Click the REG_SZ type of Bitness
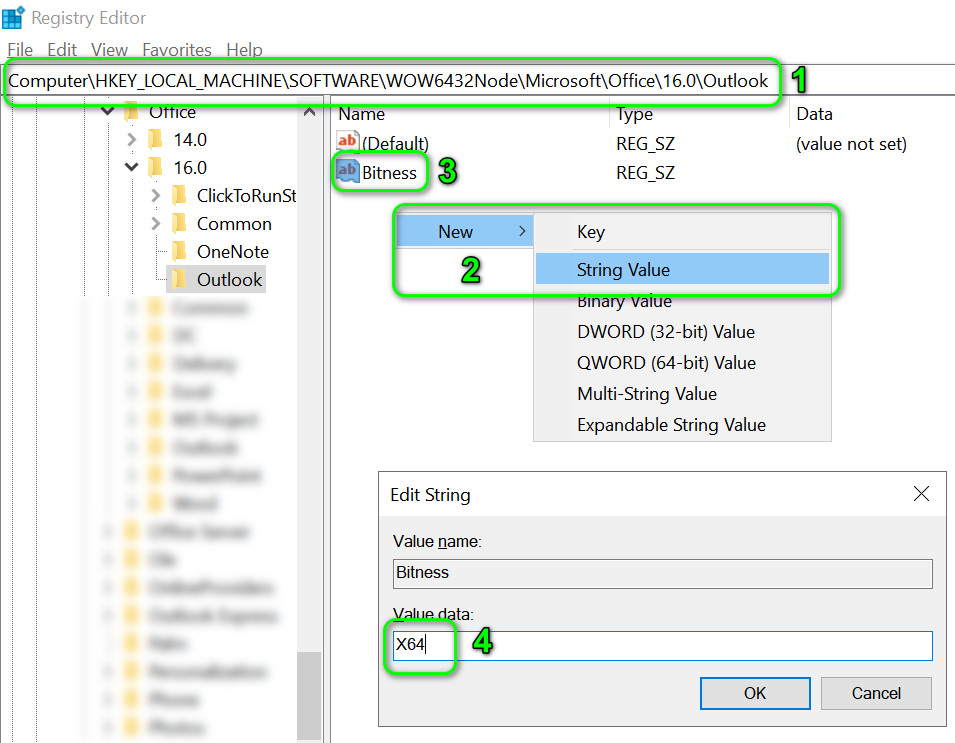955x743 pixels. [645, 173]
